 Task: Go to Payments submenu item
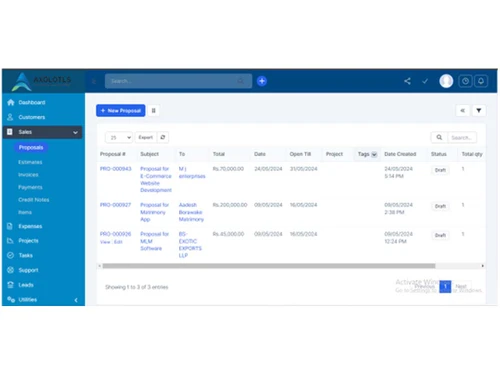point(30,187)
